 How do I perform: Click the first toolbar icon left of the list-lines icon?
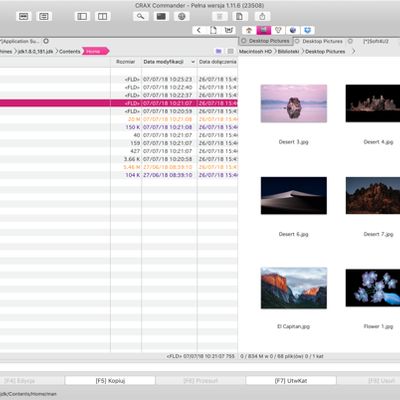coord(24,16)
